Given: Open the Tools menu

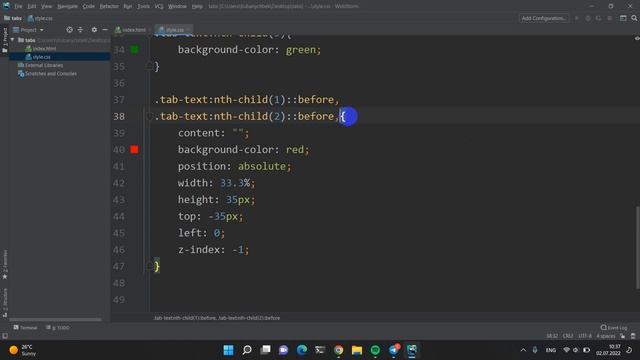Looking at the screenshot, I should click(x=143, y=7).
